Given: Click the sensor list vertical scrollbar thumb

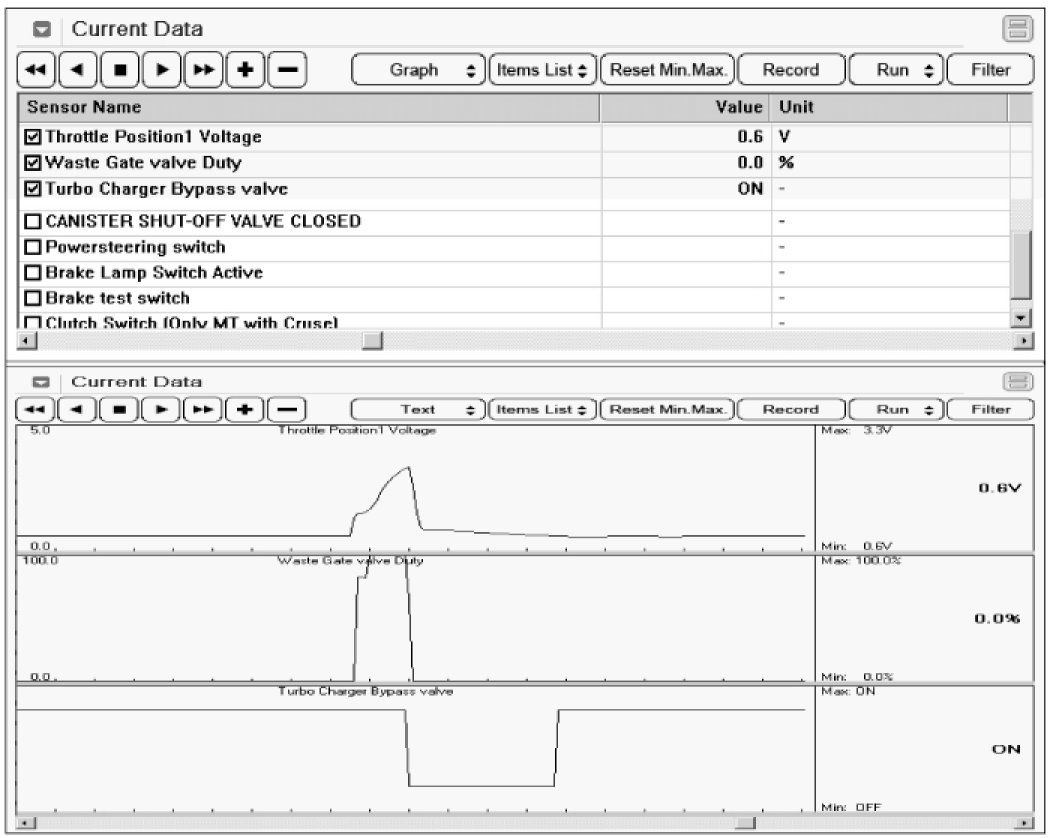Looking at the screenshot, I should pyautogui.click(x=1020, y=265).
